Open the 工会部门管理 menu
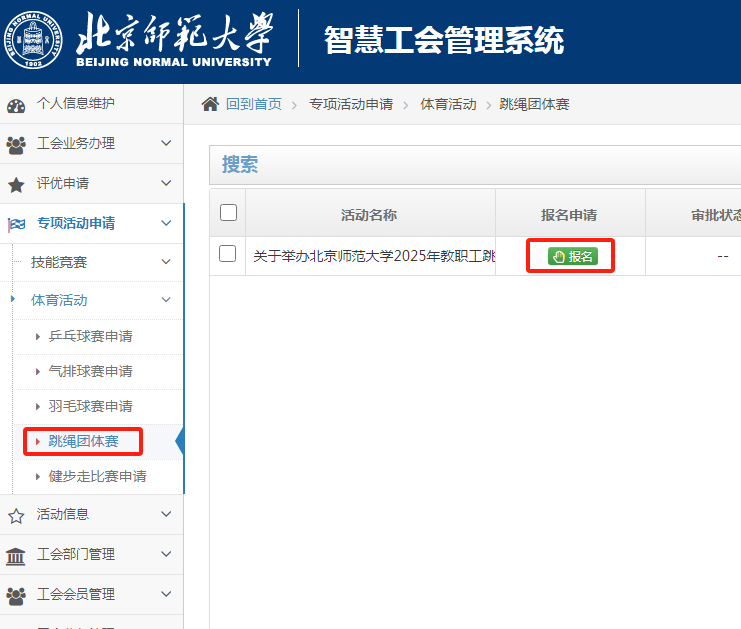Image resolution: width=741 pixels, height=629 pixels. tap(92, 554)
